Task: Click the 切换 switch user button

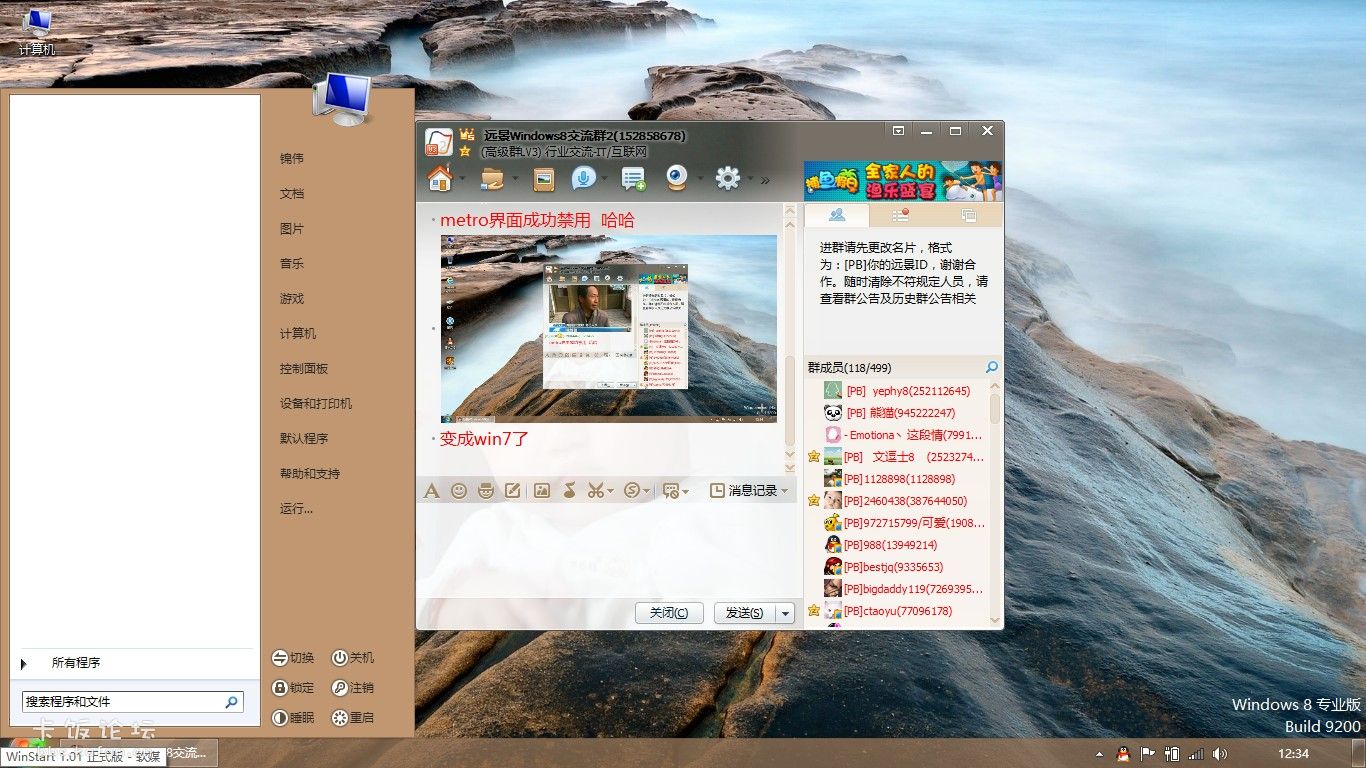Action: click(293, 658)
